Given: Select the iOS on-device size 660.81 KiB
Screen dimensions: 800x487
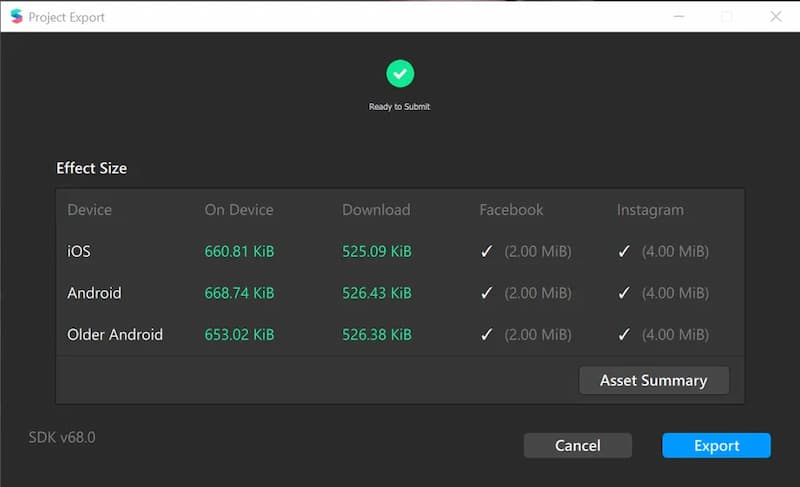Looking at the screenshot, I should point(239,251).
